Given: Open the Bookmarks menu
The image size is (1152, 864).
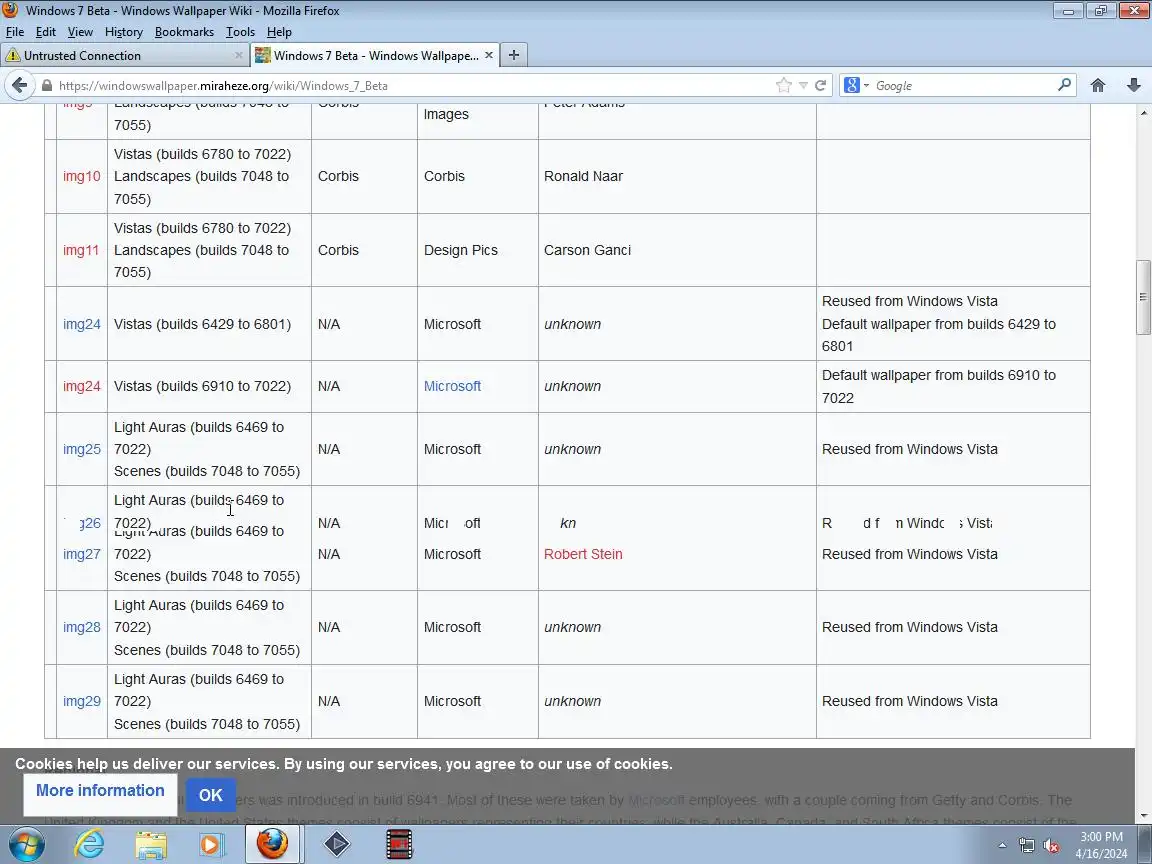Looking at the screenshot, I should click(184, 32).
